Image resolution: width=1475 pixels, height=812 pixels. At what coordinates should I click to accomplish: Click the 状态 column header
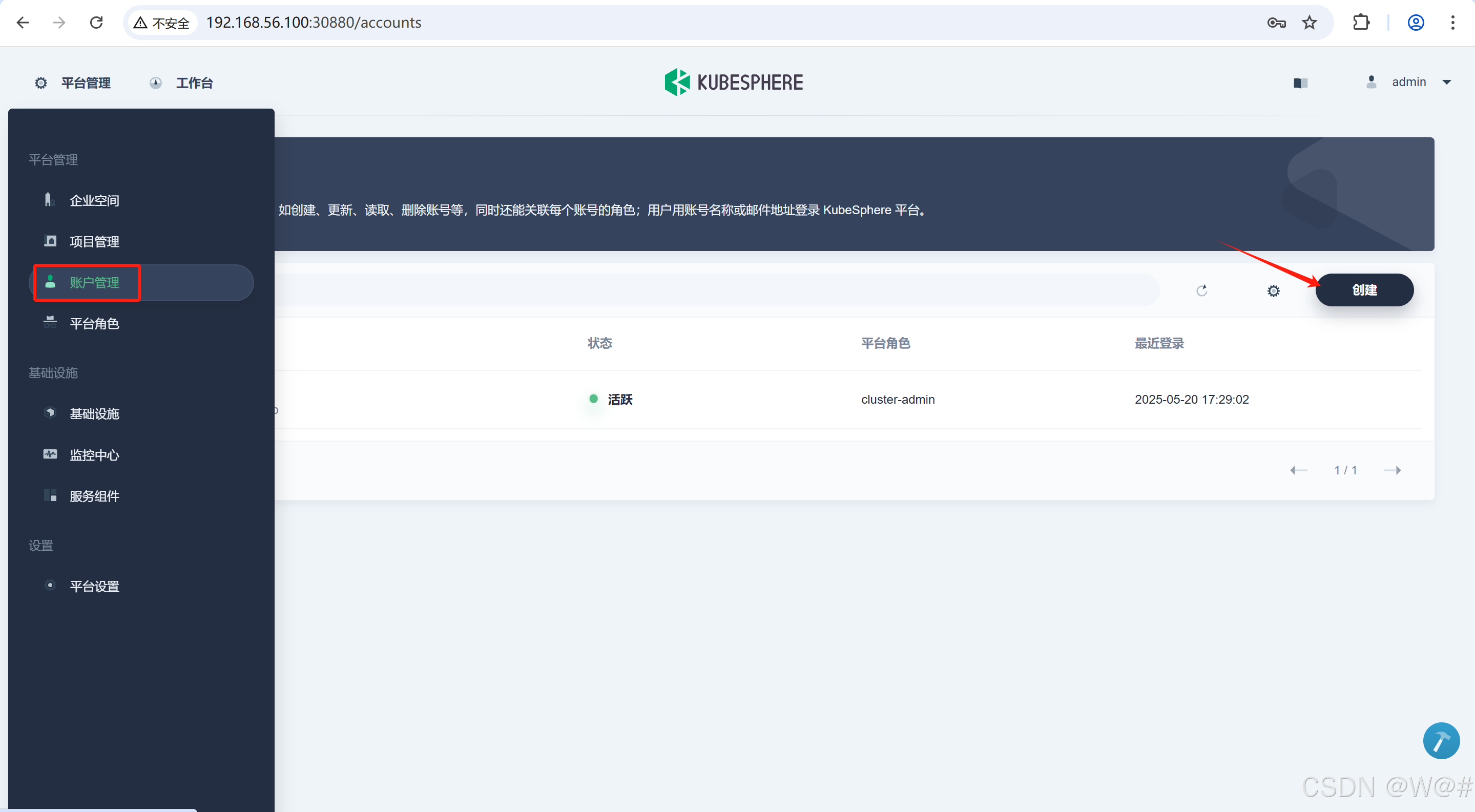pos(599,344)
